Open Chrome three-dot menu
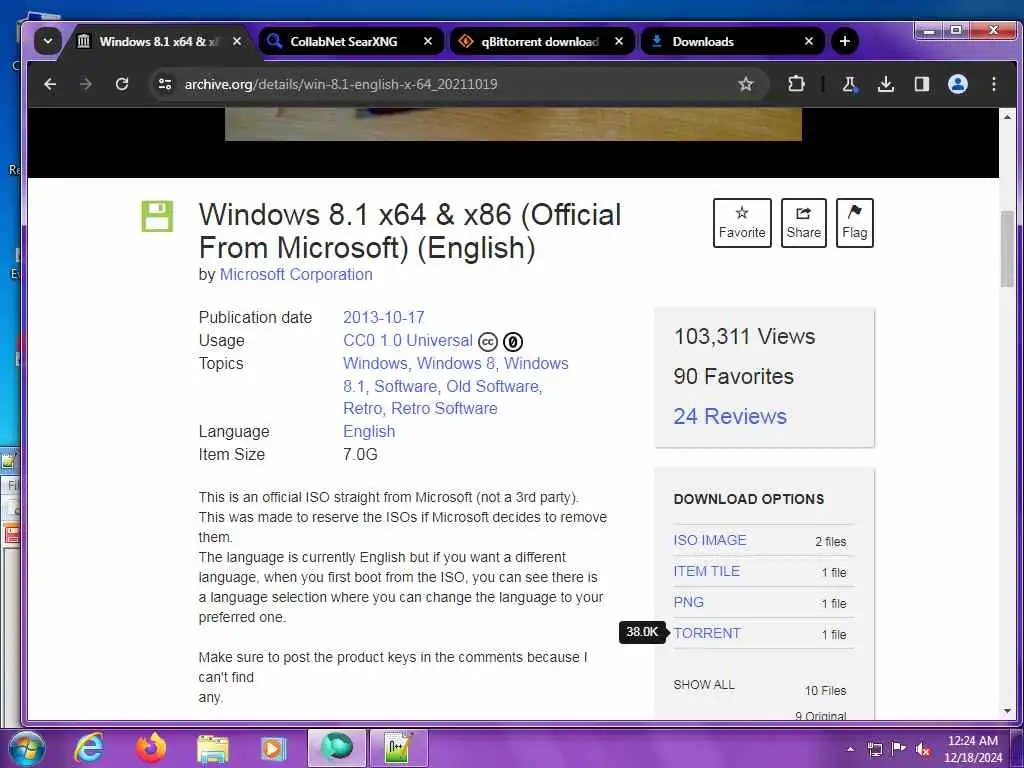The image size is (1024, 768). [993, 84]
